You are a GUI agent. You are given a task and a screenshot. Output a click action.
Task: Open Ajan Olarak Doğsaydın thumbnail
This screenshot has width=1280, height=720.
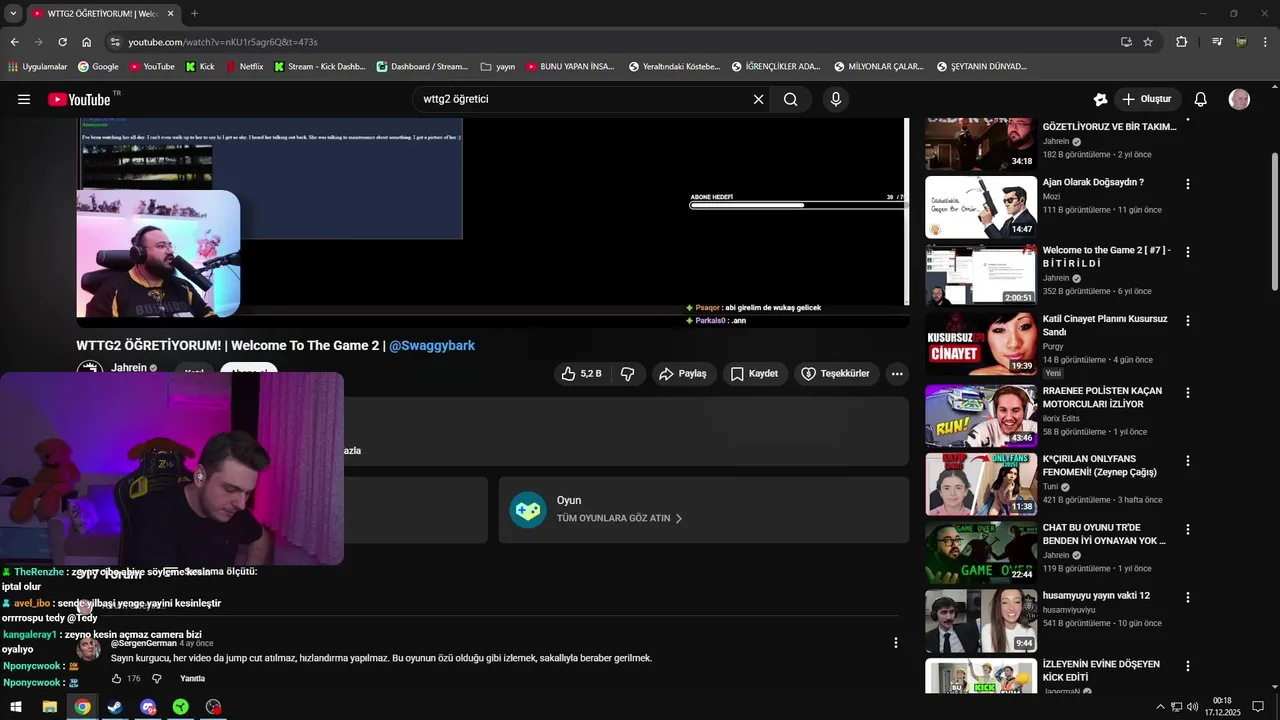(x=980, y=207)
